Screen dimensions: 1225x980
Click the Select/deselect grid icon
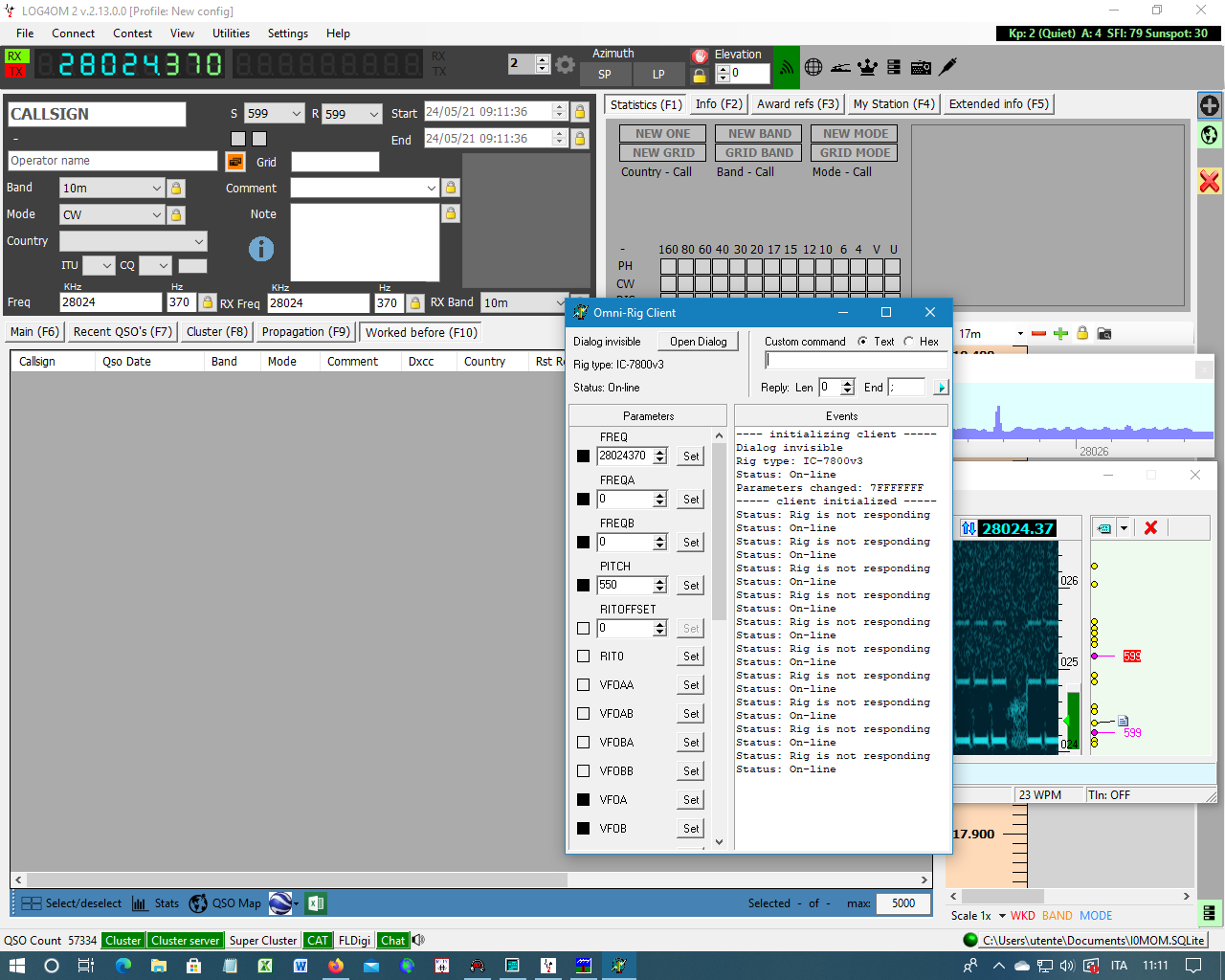click(31, 903)
